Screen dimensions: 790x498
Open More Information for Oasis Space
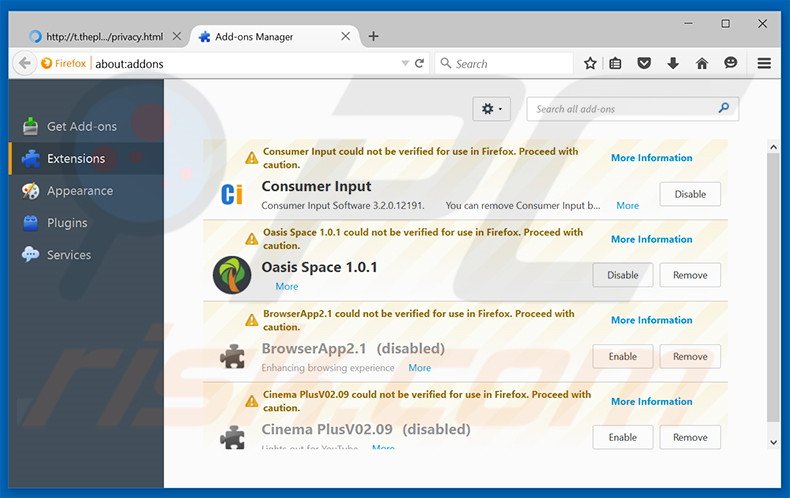click(x=651, y=239)
